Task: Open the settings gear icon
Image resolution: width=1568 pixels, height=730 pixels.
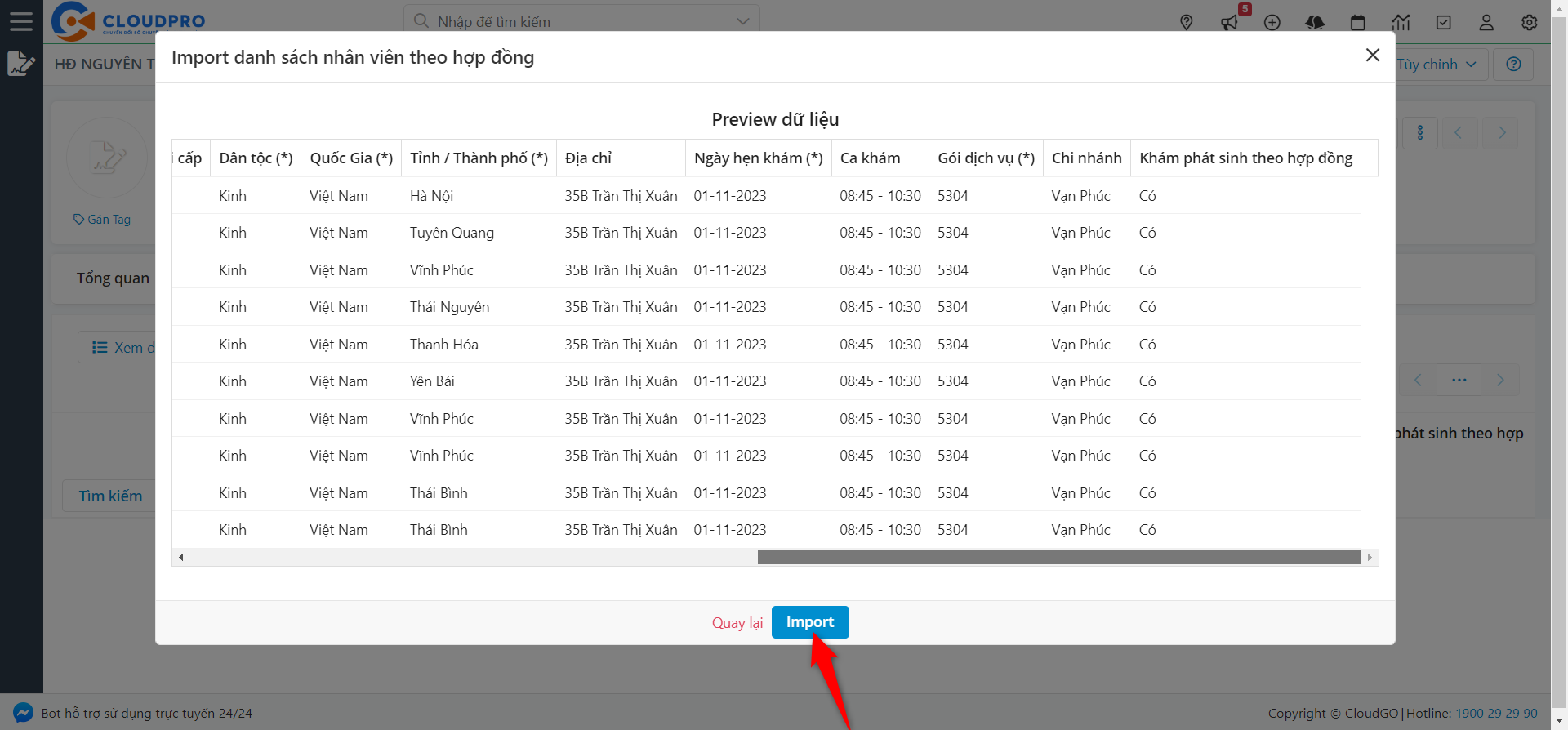Action: coord(1530,23)
